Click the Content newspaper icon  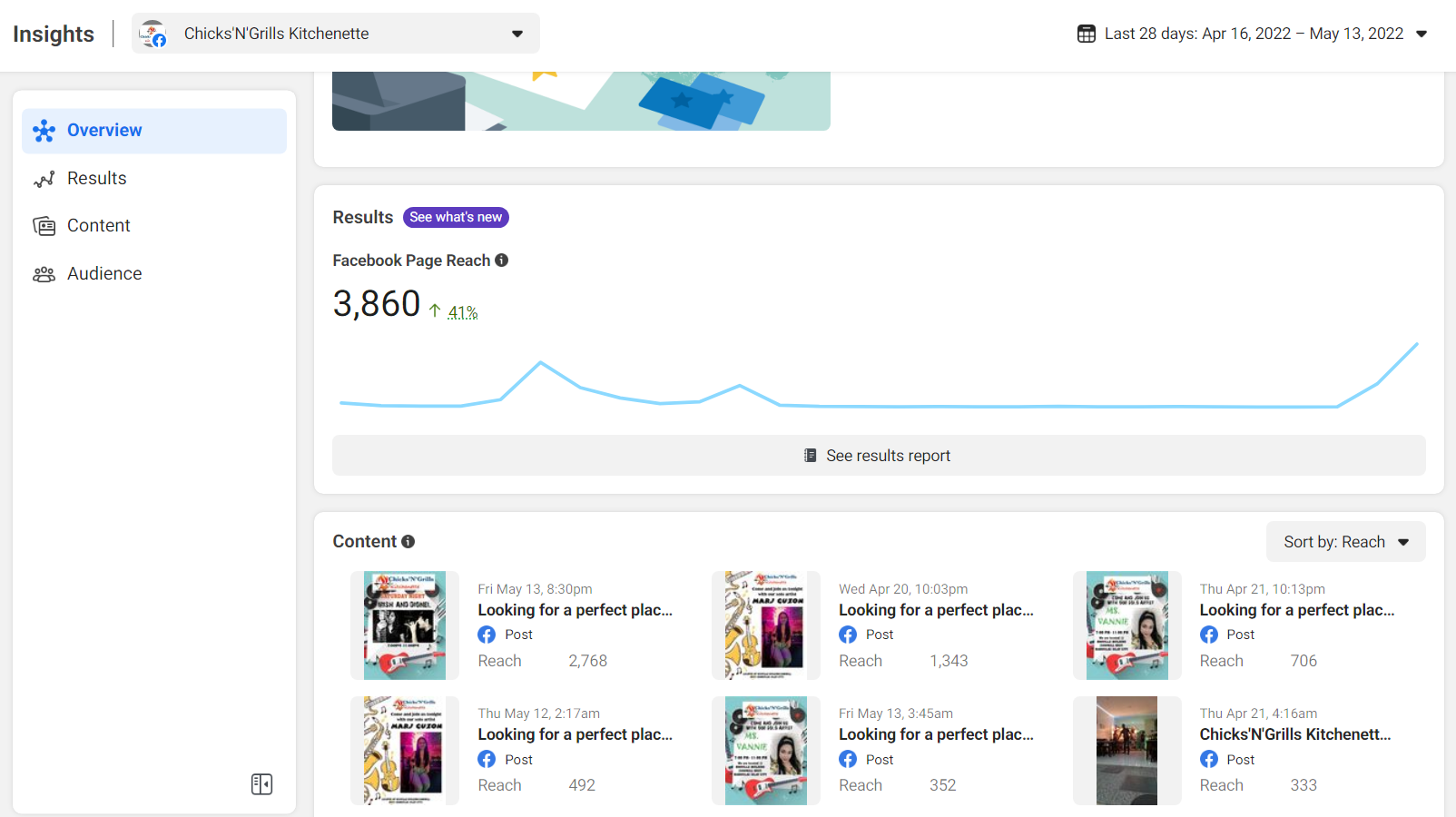click(x=44, y=226)
